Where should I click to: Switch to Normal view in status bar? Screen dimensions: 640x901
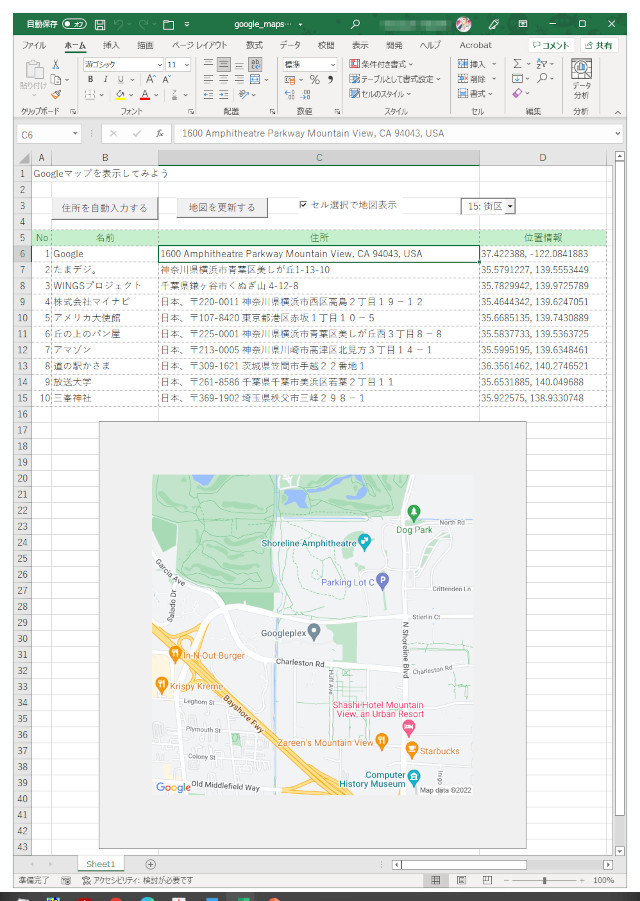[436, 880]
